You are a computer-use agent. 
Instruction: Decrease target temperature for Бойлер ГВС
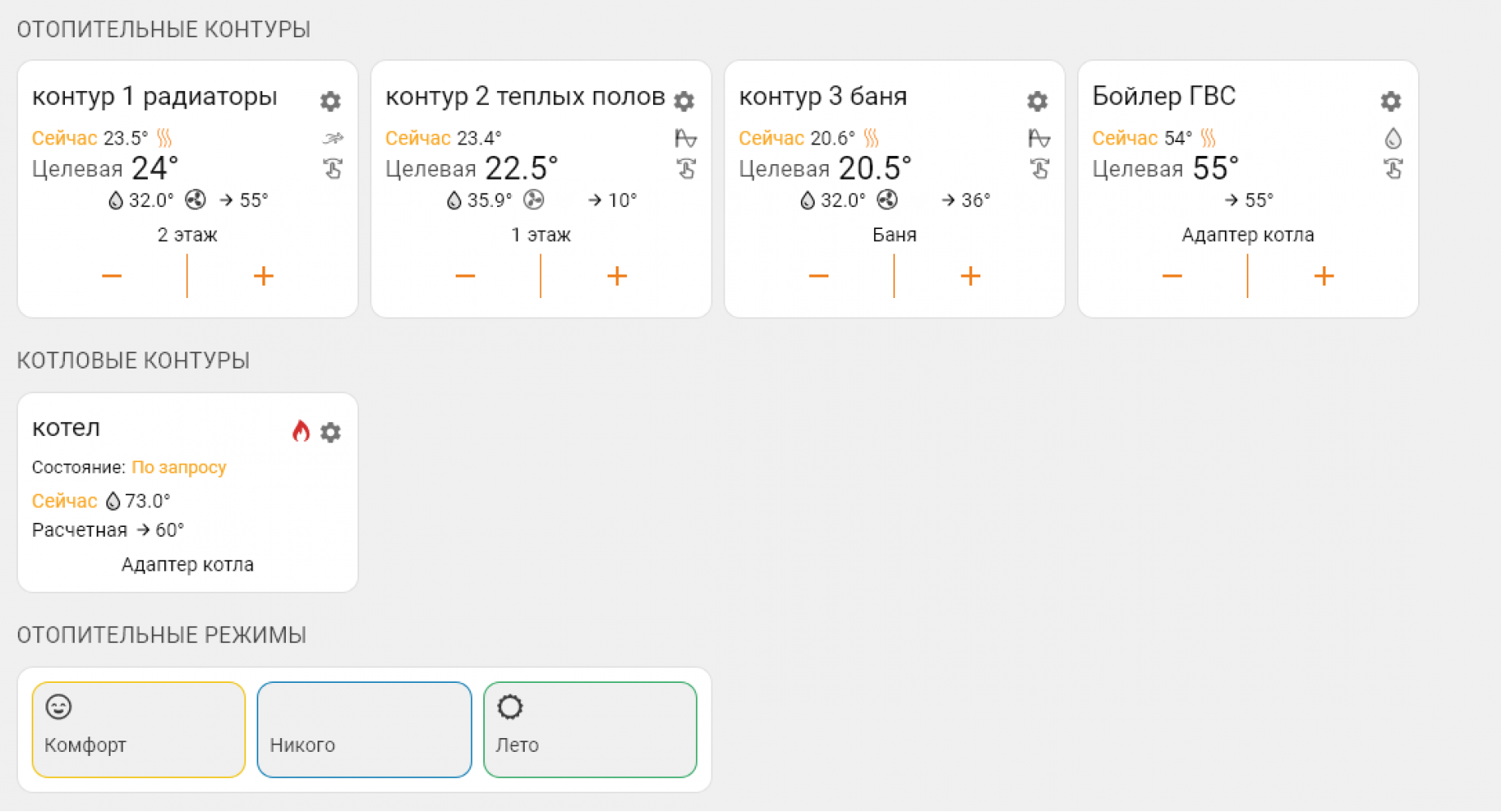tap(1172, 276)
